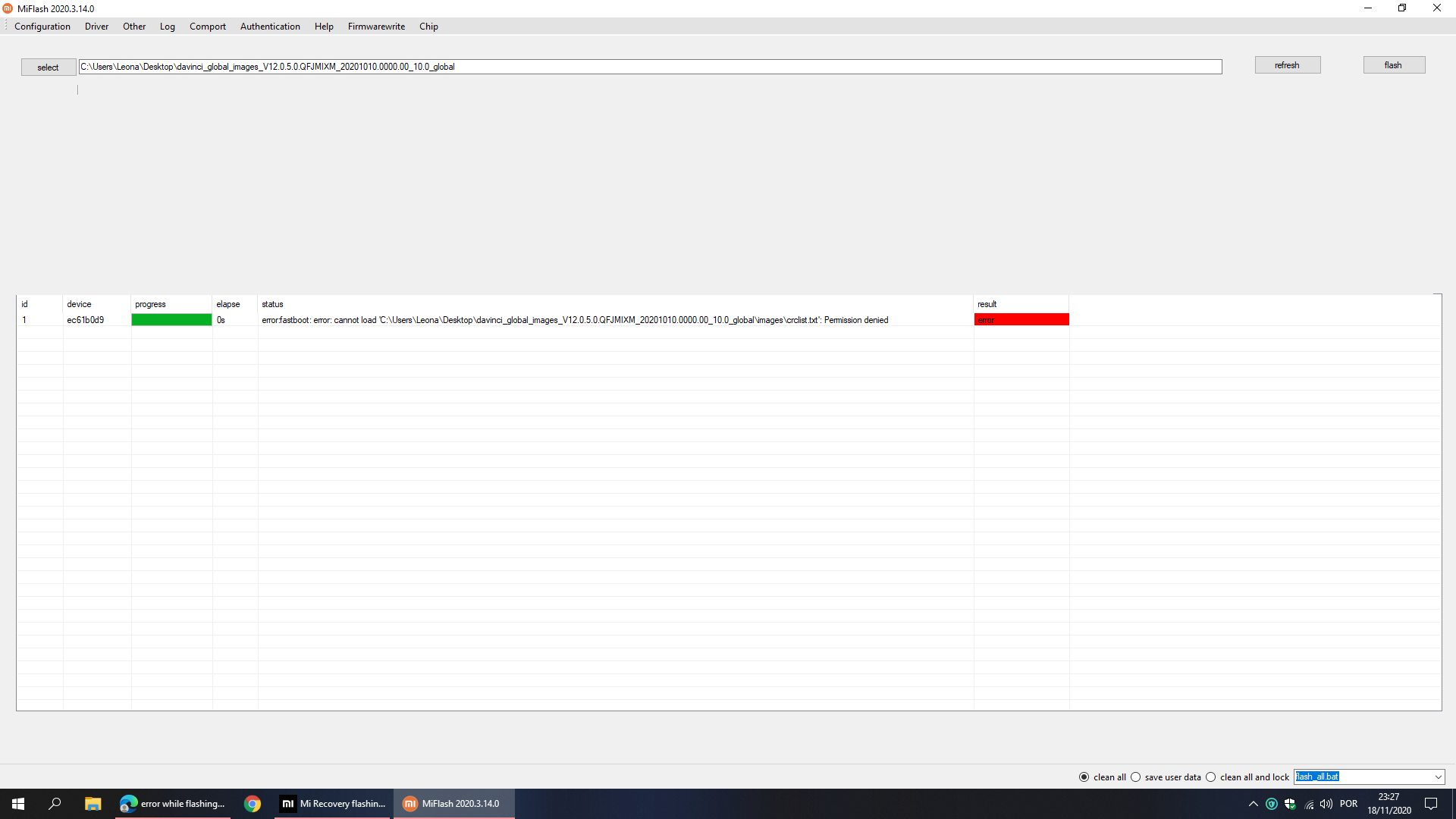Expand flash_all.bat script dropdown
The width and height of the screenshot is (1456, 819).
pyautogui.click(x=1438, y=777)
